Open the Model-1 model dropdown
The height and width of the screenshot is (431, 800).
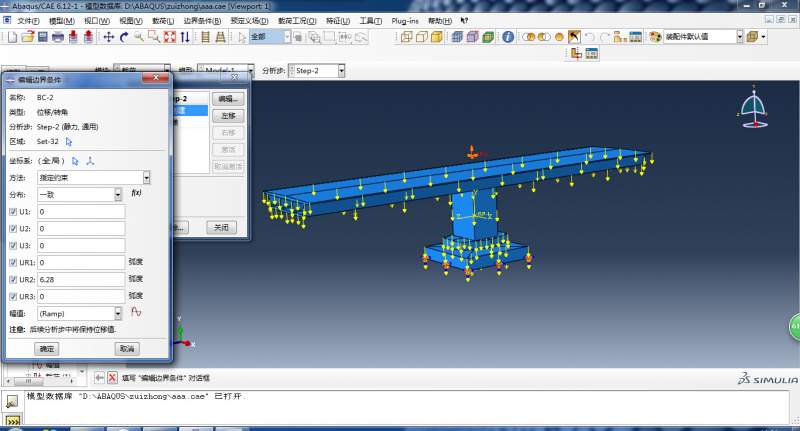click(251, 71)
